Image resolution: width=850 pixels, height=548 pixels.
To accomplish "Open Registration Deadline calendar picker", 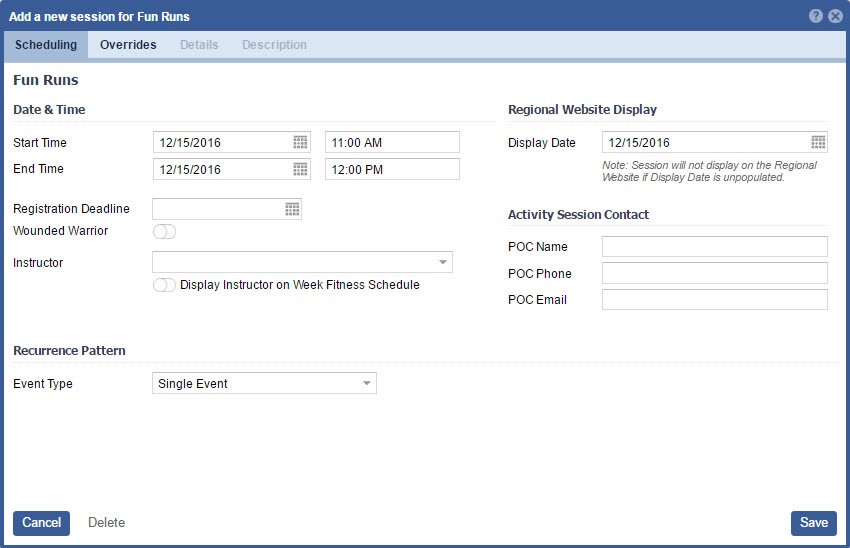I will pyautogui.click(x=292, y=209).
